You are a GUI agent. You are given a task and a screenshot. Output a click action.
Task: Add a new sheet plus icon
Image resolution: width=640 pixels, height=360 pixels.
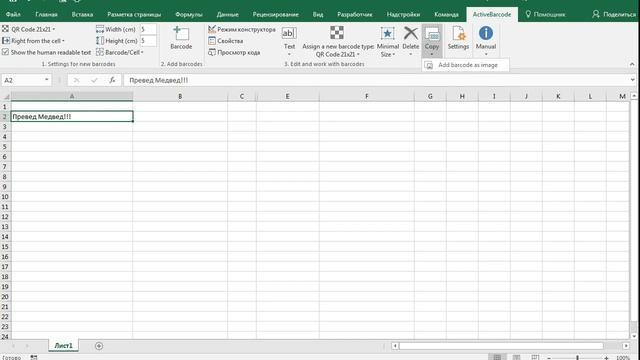tap(99, 346)
